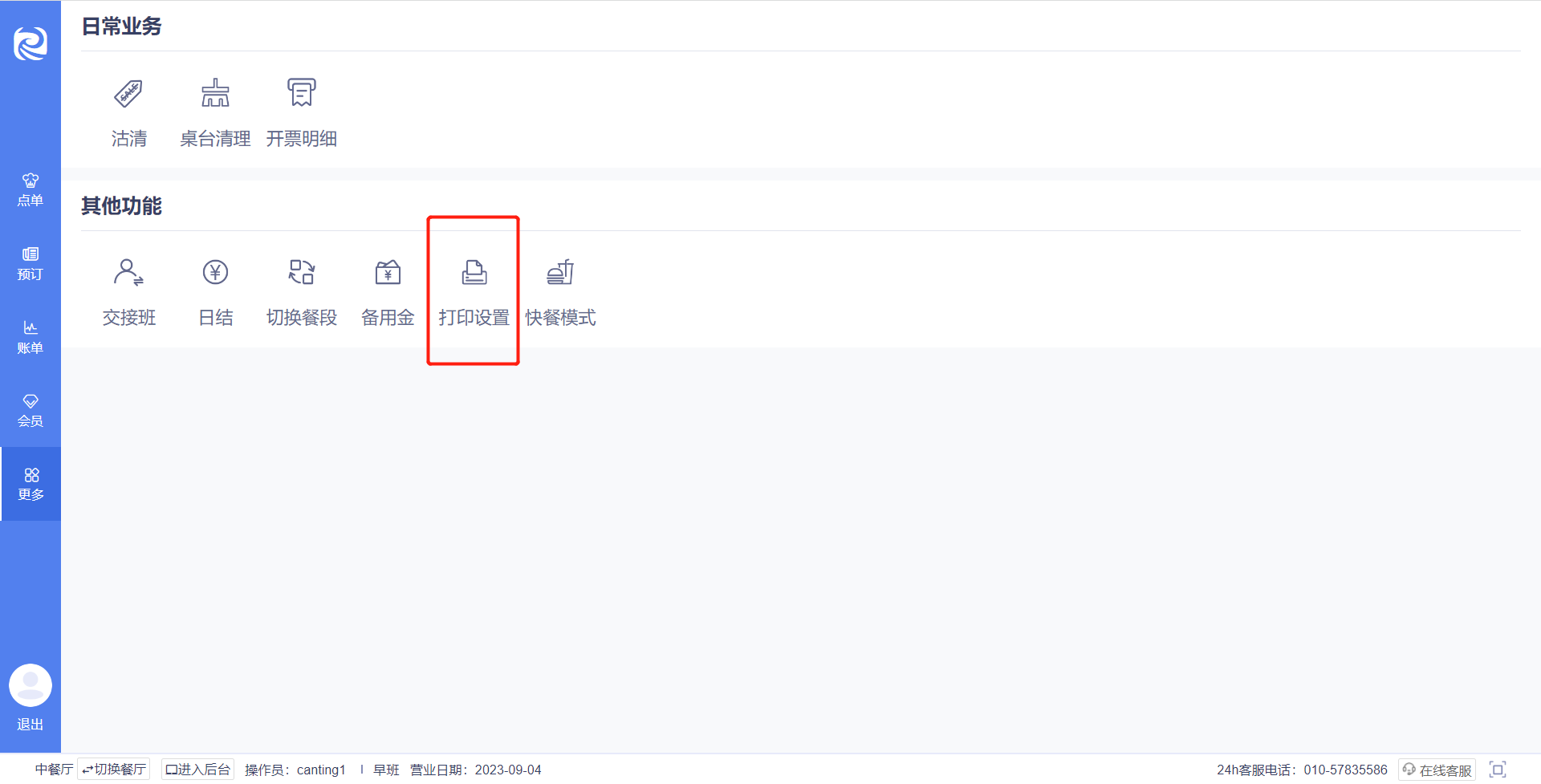The width and height of the screenshot is (1541, 784).
Task: Open 打印设置 print settings
Action: tap(474, 293)
